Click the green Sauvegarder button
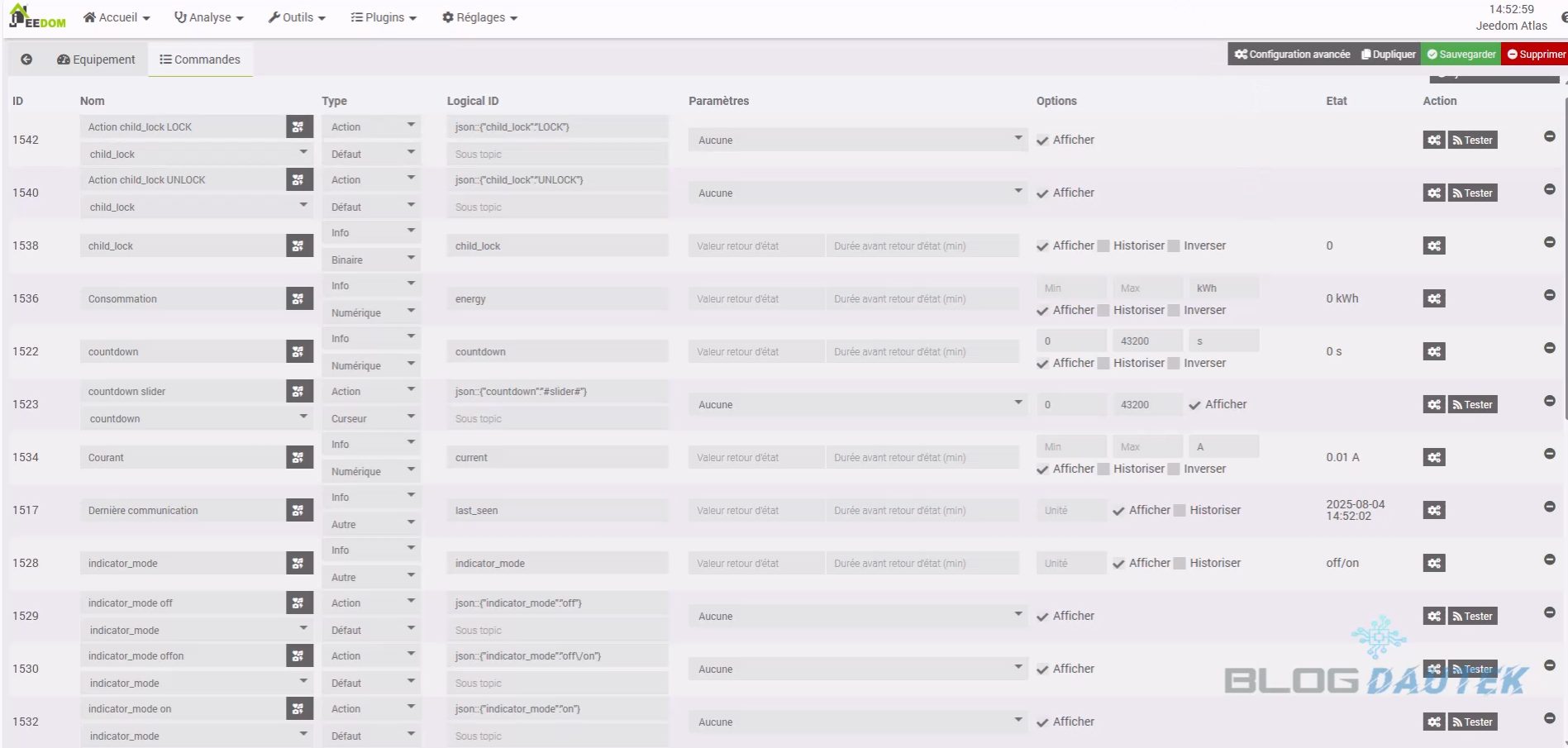This screenshot has width=1568, height=748. point(1461,55)
